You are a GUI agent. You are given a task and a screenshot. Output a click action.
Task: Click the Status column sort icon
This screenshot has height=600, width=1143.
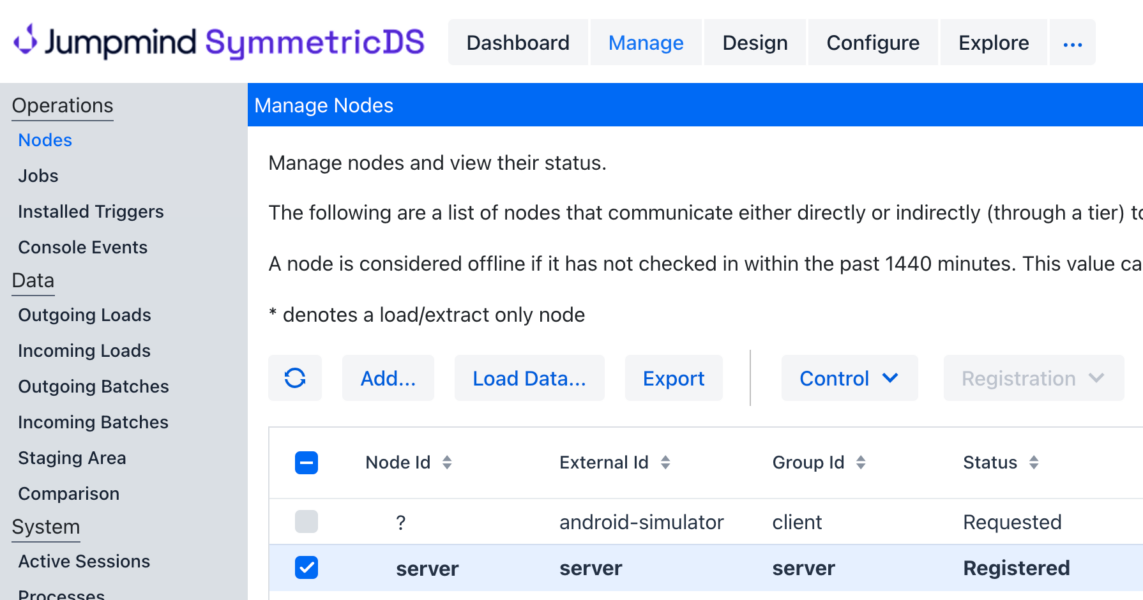pyautogui.click(x=1032, y=463)
